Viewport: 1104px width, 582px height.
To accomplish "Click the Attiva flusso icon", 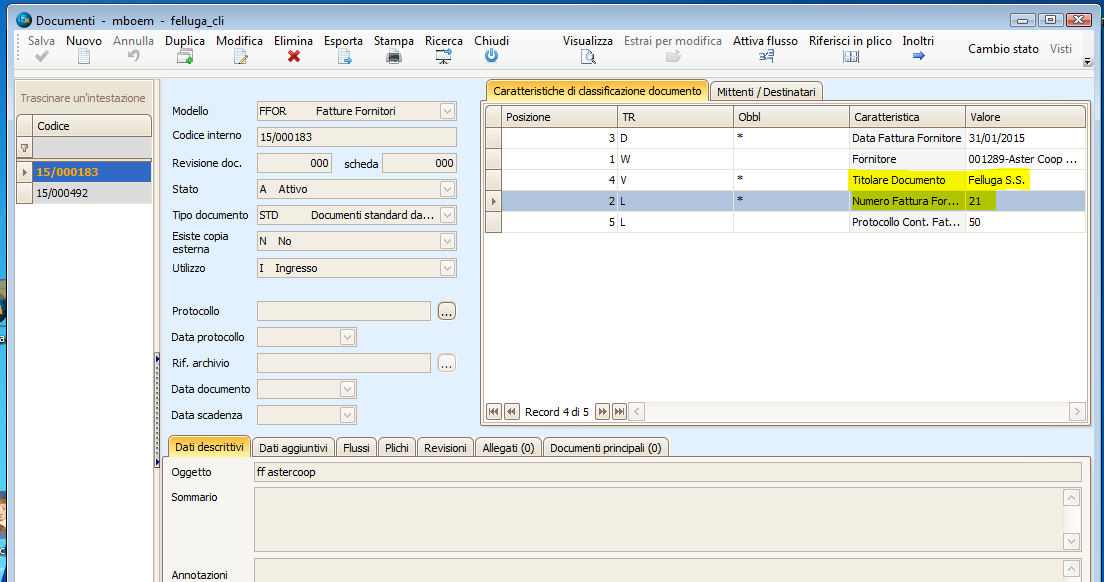I will point(766,57).
